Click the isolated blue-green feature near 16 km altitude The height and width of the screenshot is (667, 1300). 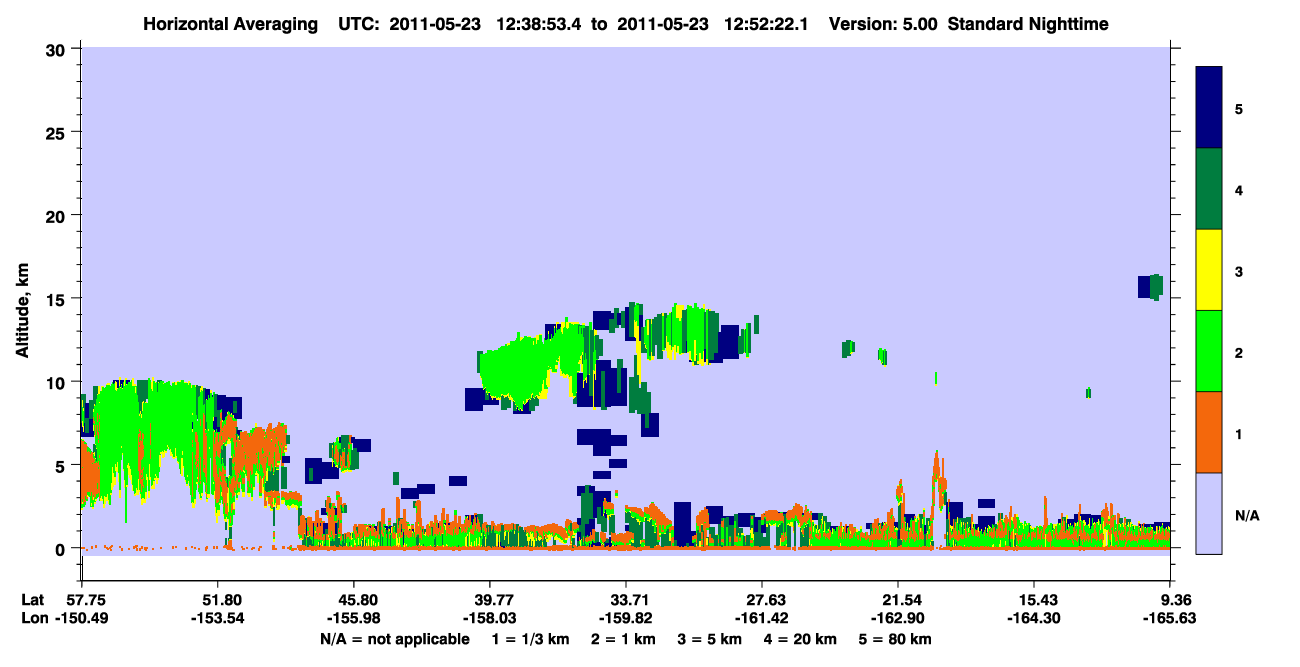[x=1150, y=287]
